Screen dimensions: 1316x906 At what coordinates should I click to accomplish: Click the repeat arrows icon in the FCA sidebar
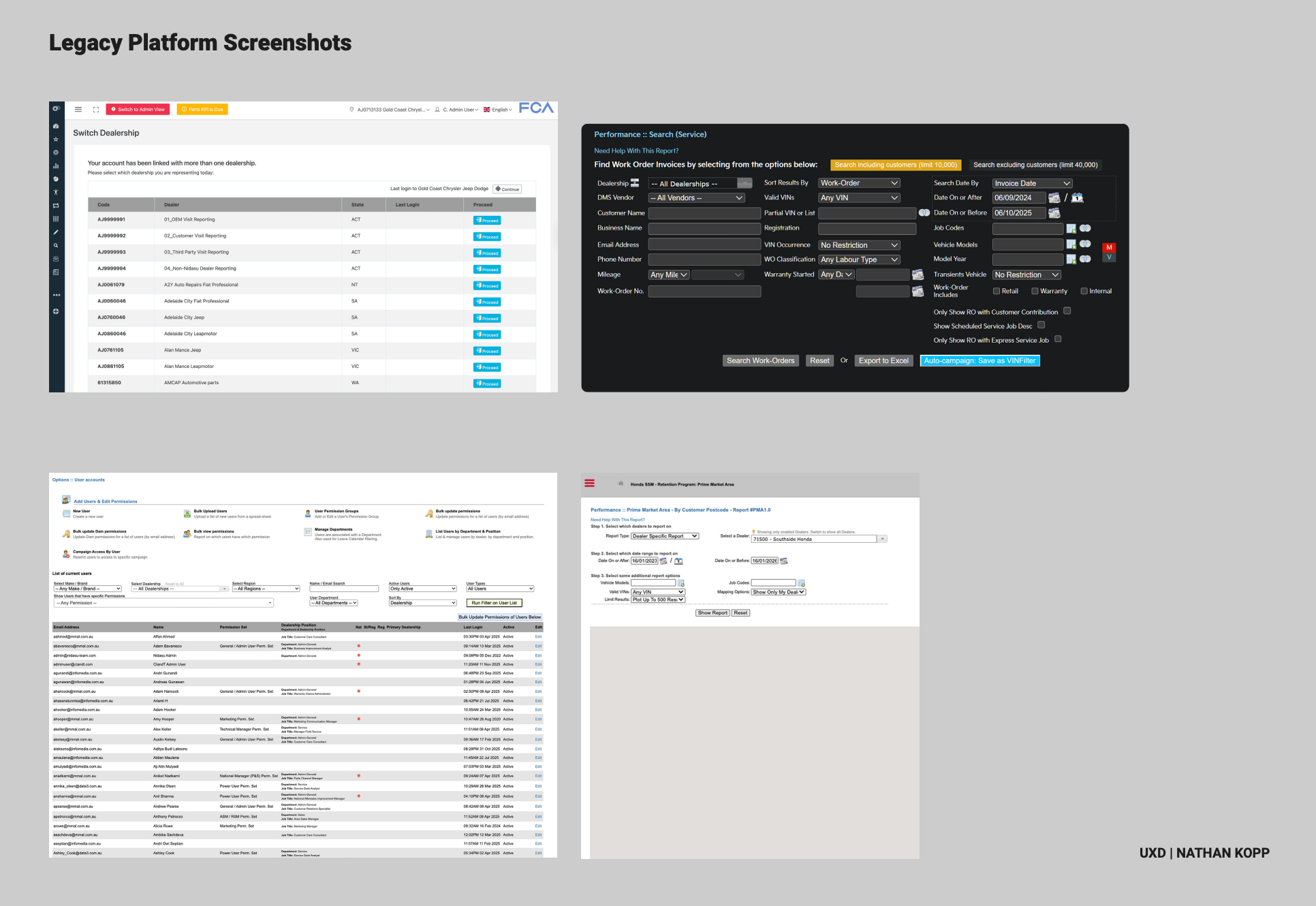56,206
